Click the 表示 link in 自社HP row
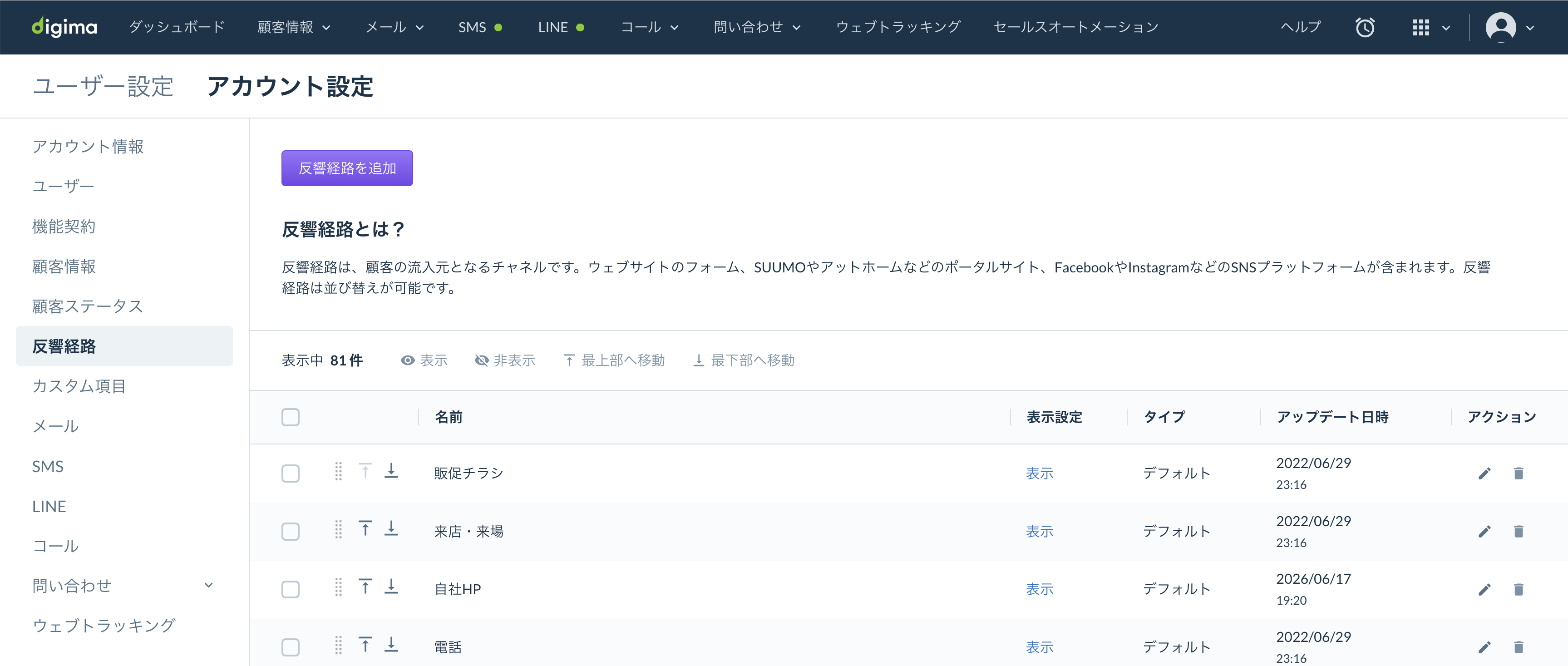Viewport: 1568px width, 666px height. point(1040,589)
